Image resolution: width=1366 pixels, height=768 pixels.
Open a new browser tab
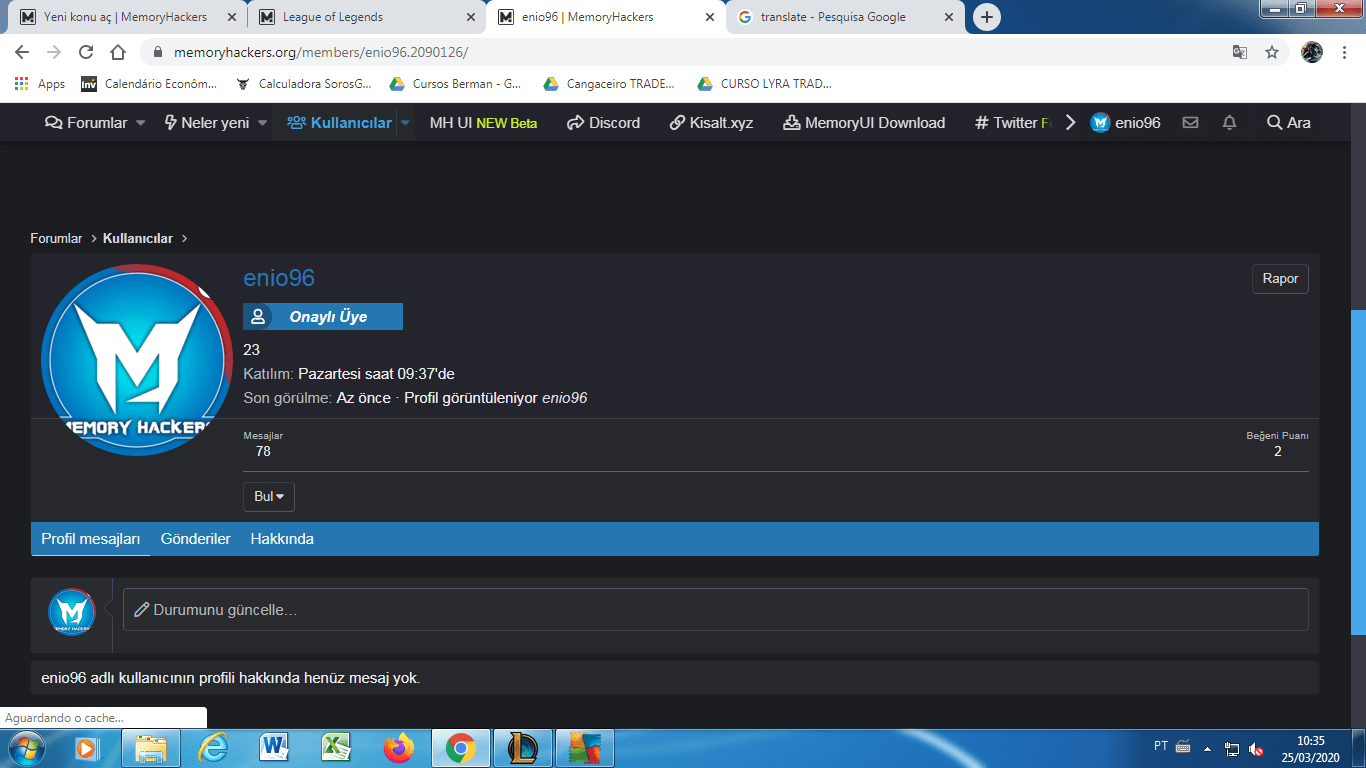point(987,17)
